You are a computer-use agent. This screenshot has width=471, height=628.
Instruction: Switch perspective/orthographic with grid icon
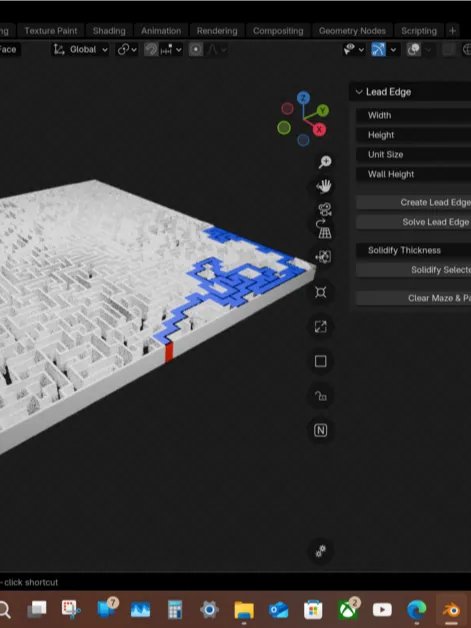point(324,230)
